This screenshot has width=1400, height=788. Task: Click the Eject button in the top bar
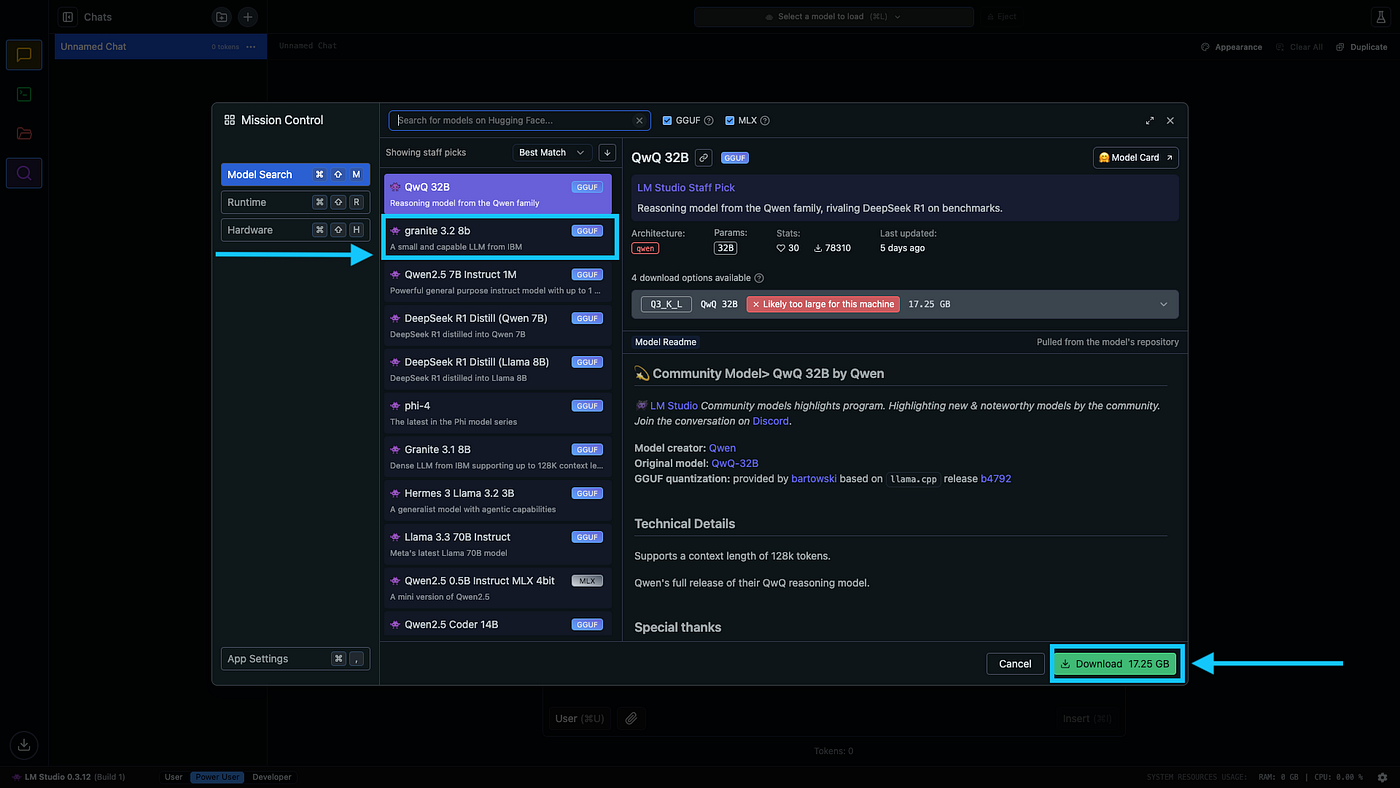1003,17
